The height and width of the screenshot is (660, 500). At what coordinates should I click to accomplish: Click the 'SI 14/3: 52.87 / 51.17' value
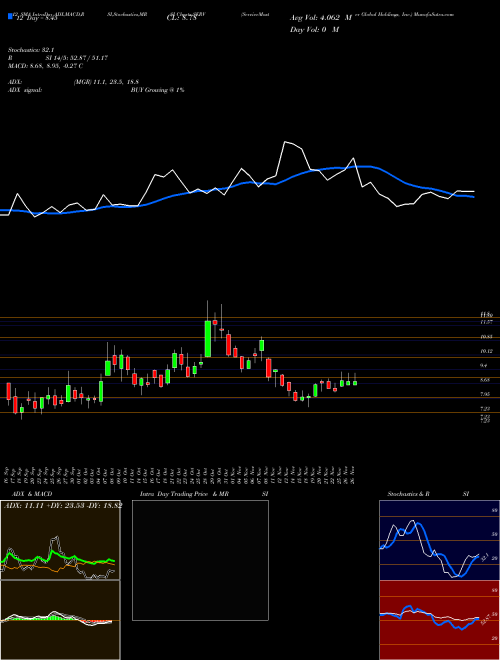coord(77,58)
